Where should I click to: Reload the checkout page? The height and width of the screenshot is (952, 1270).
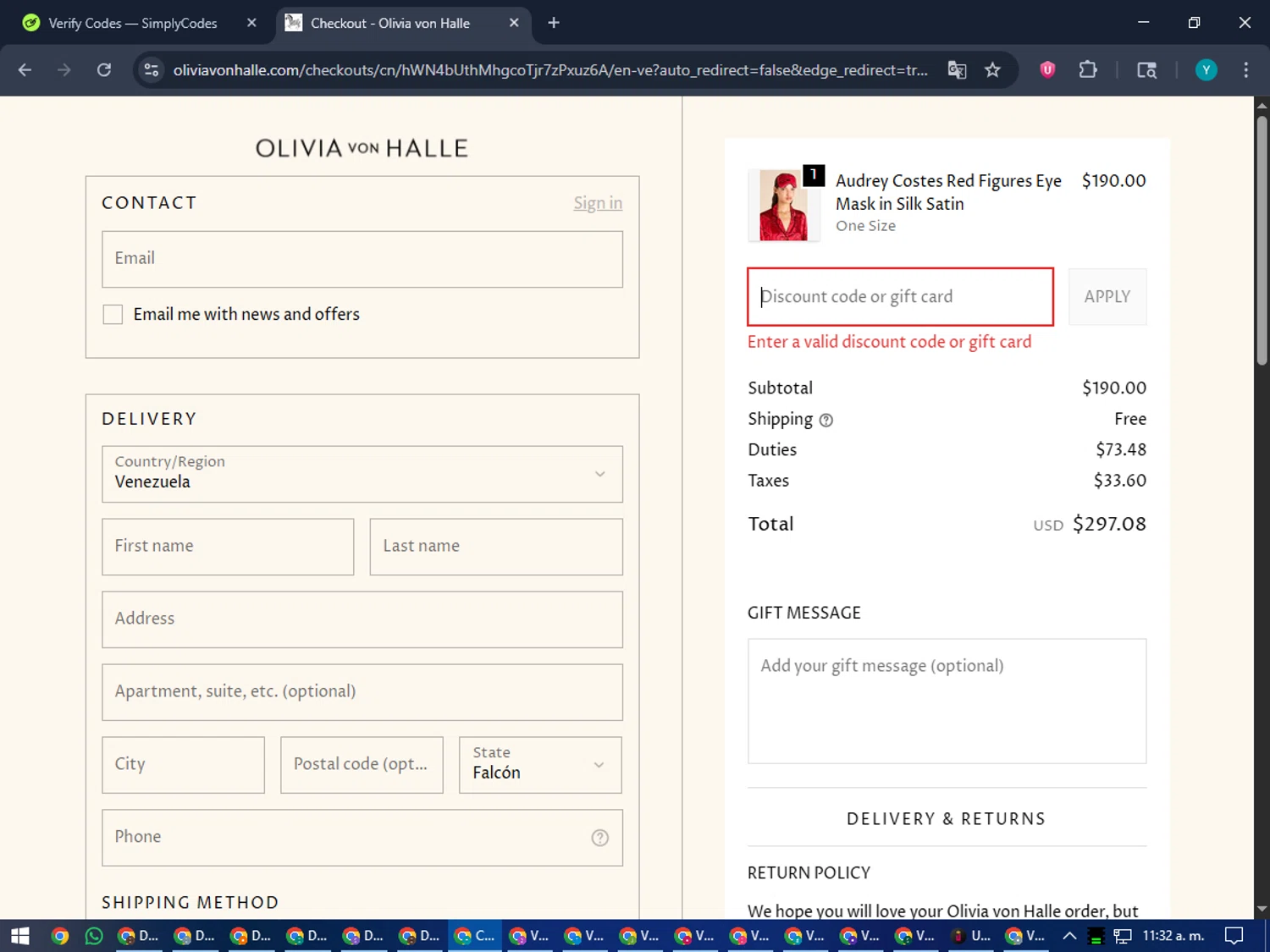[104, 70]
